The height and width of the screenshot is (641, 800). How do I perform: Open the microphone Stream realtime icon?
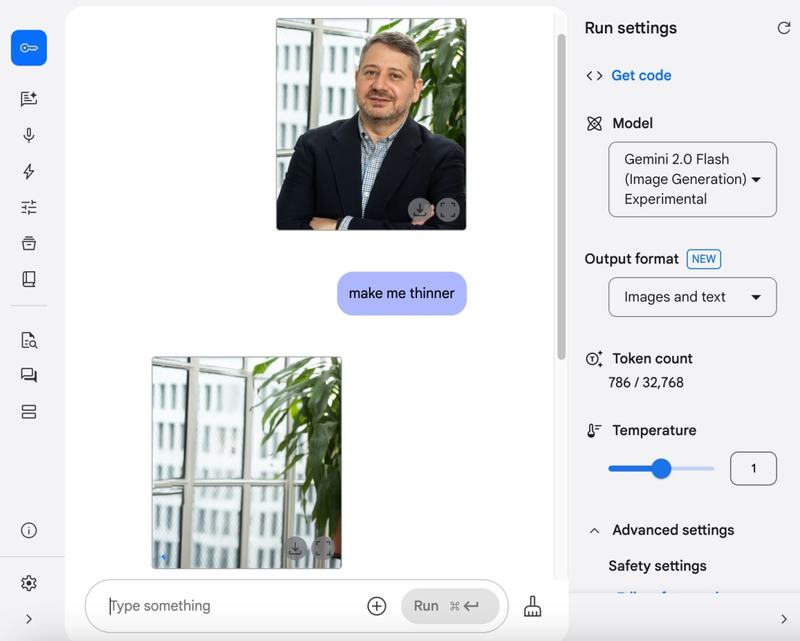point(29,135)
